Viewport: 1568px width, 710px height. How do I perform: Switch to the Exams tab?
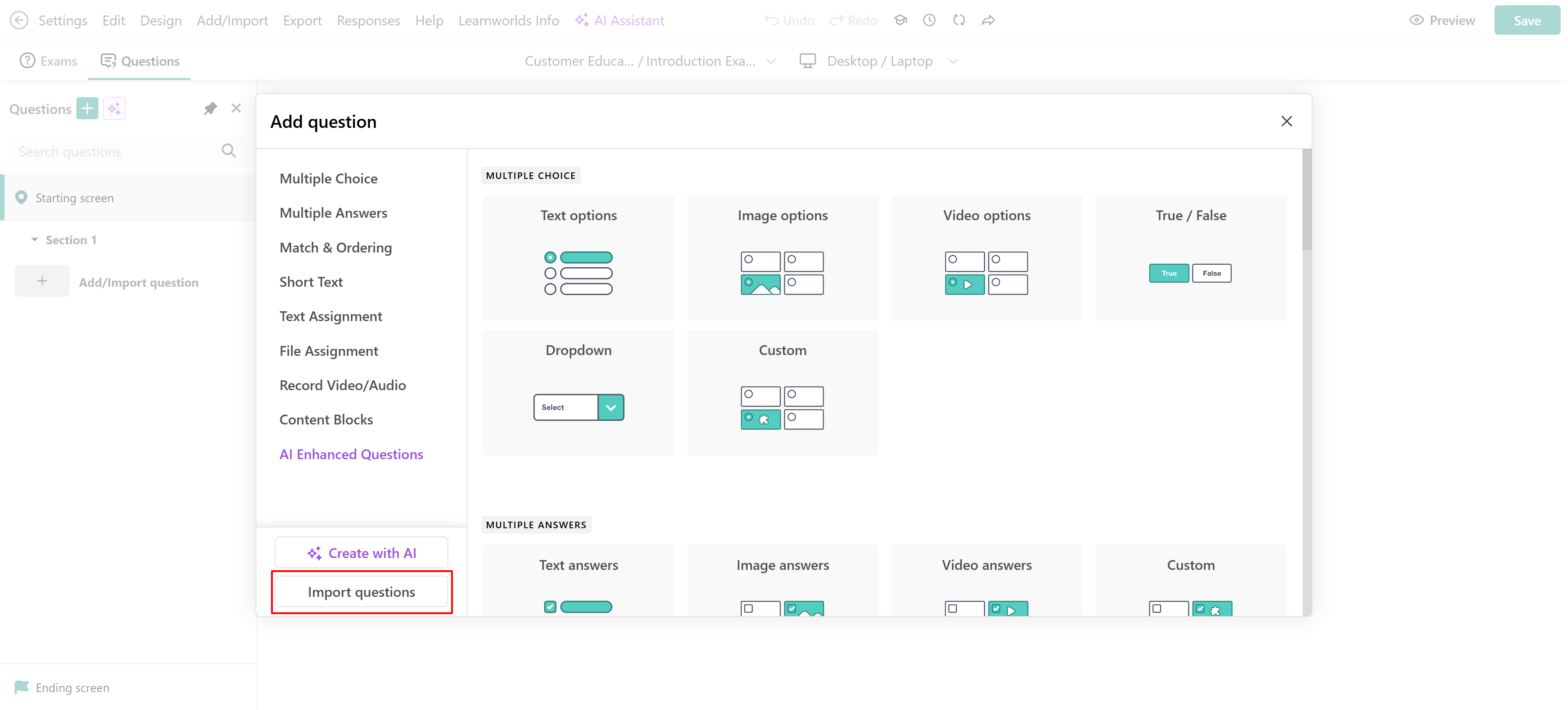click(49, 61)
